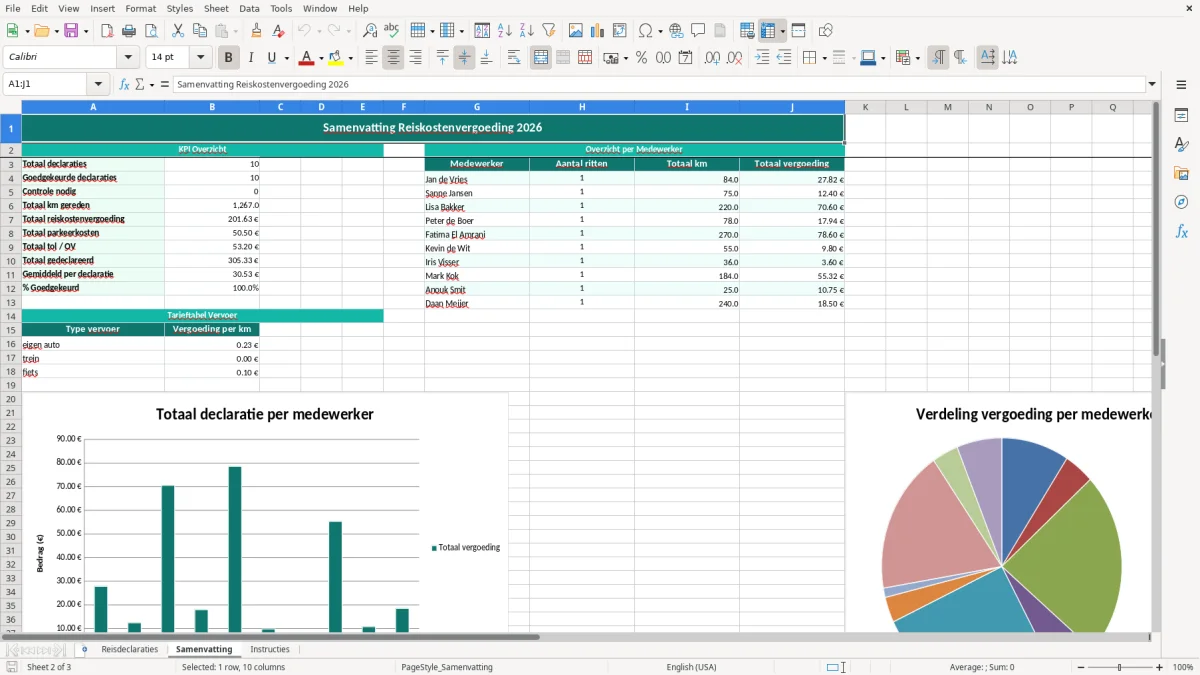Toggle Wrap Text
The height and width of the screenshot is (675, 1200).
[513, 58]
